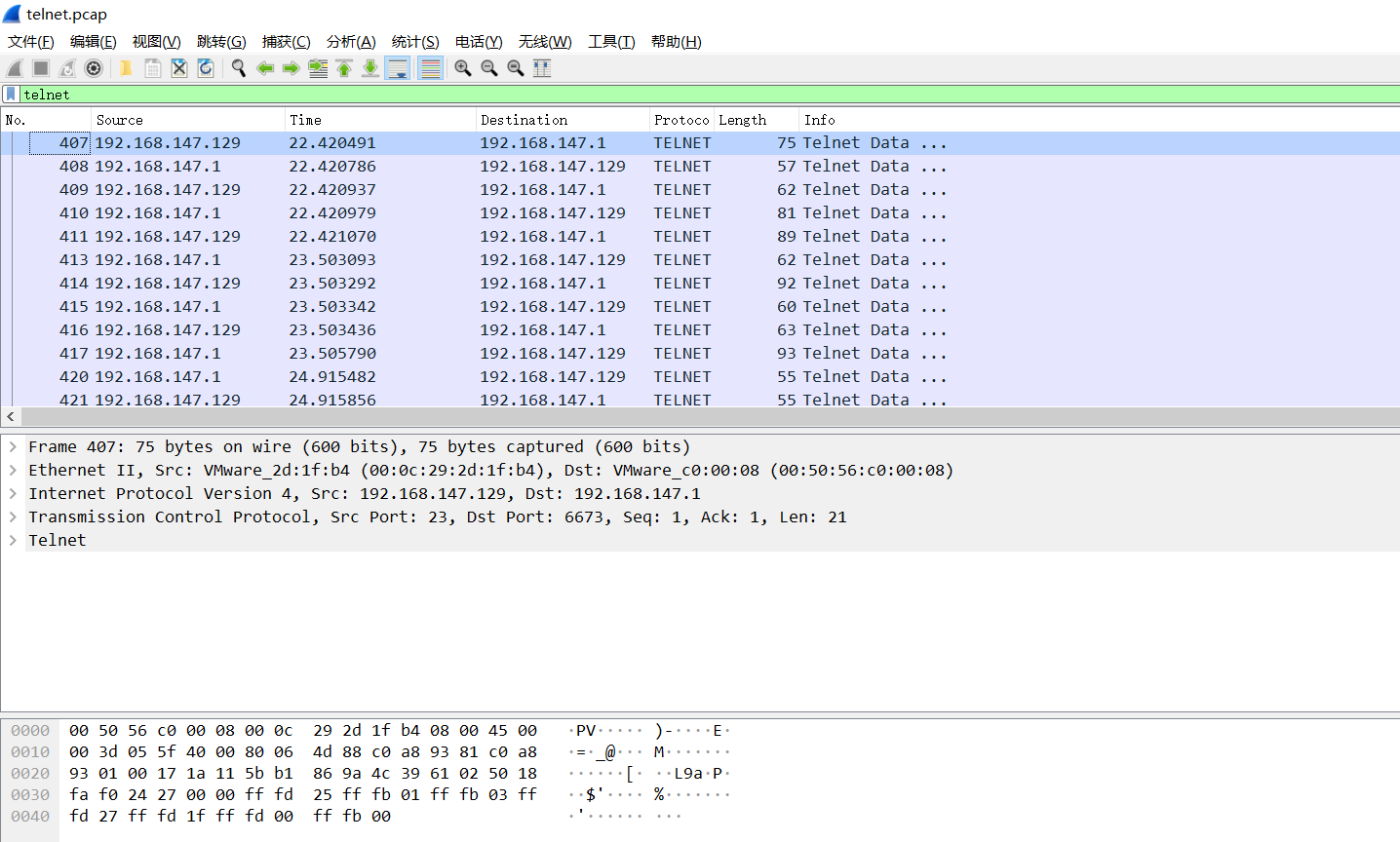Open the 统计(S) menu
This screenshot has width=1400, height=842.
click(414, 41)
